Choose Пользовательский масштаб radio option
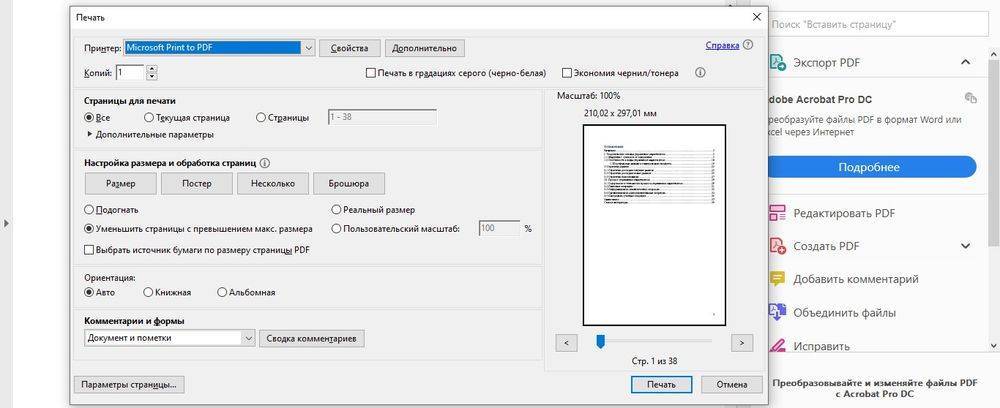Screen dimensions: 1000x408 click(336, 228)
